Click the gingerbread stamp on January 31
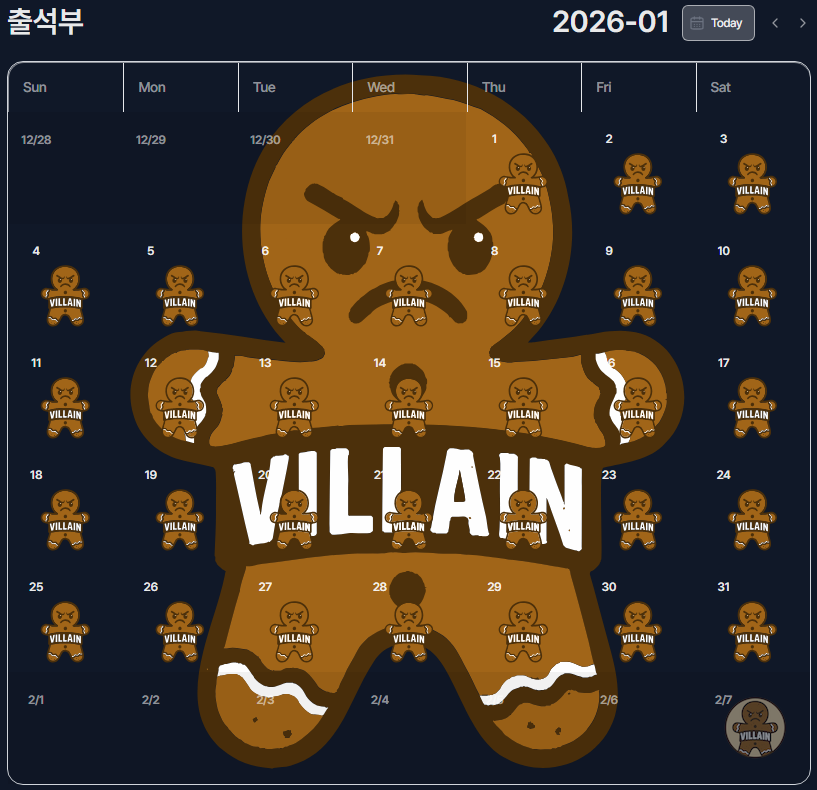 click(752, 632)
